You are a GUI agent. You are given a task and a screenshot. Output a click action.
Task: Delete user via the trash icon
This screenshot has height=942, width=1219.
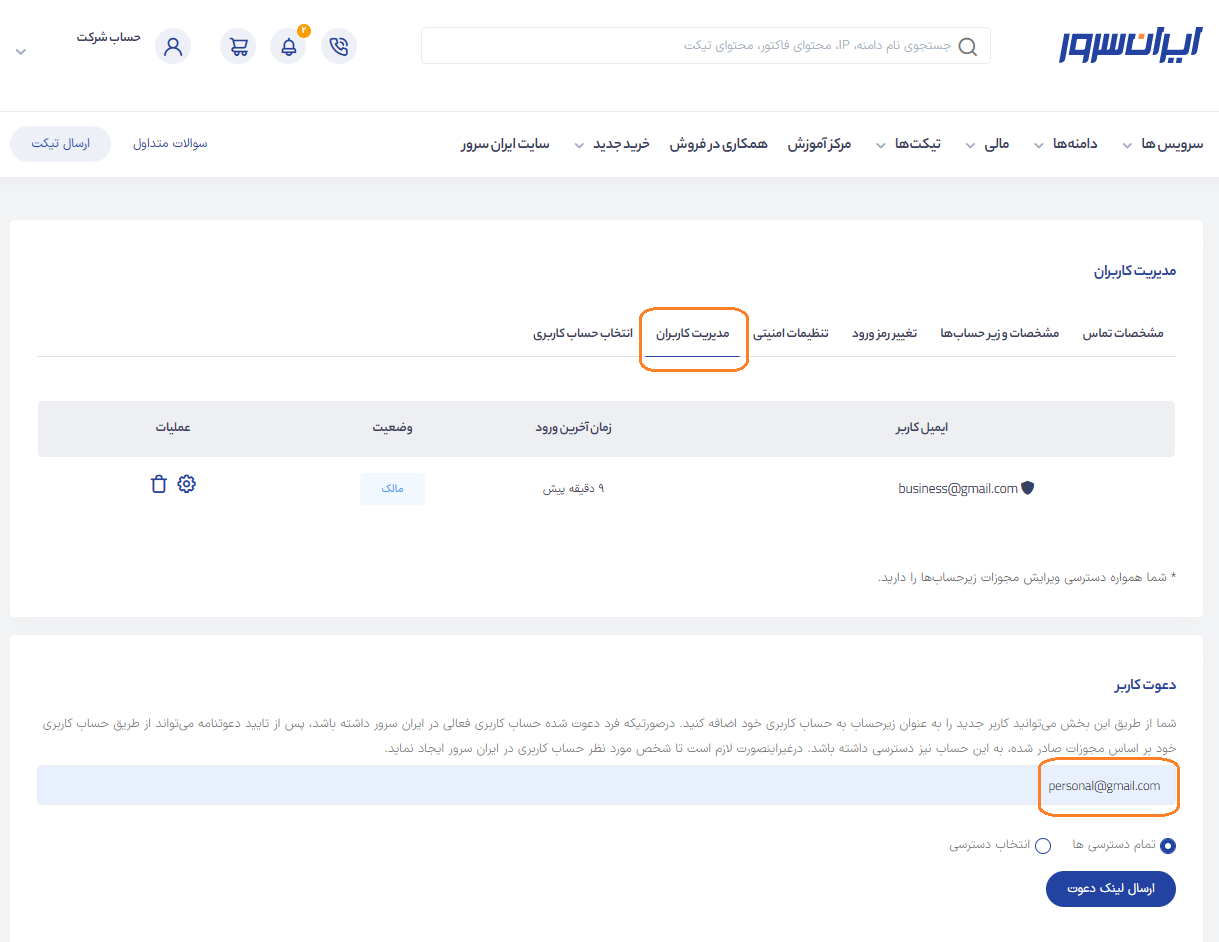point(158,484)
